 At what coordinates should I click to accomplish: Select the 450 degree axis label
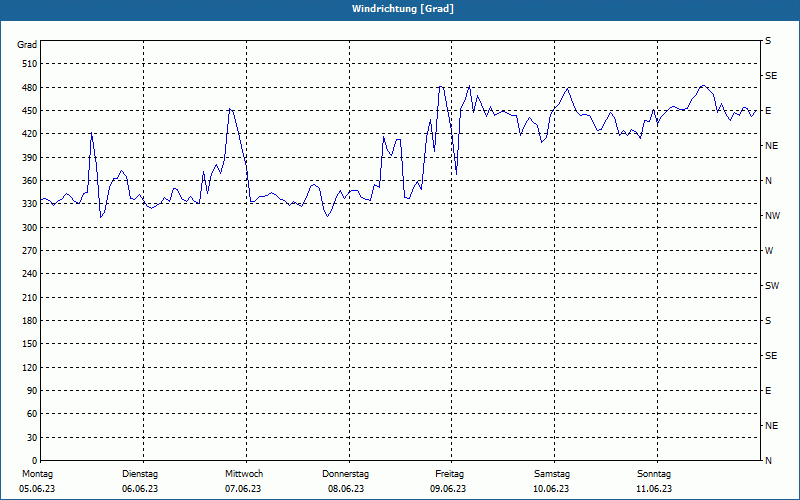(x=30, y=111)
